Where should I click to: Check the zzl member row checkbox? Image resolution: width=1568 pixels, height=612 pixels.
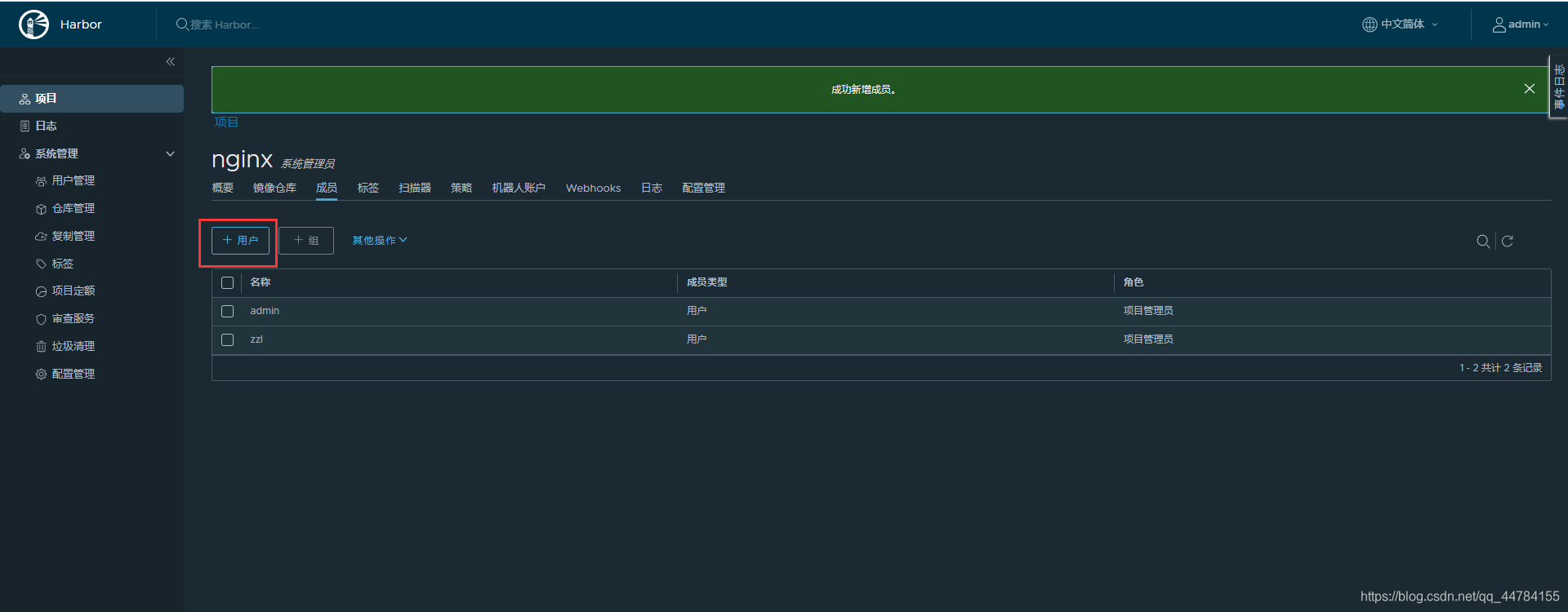[x=228, y=340]
